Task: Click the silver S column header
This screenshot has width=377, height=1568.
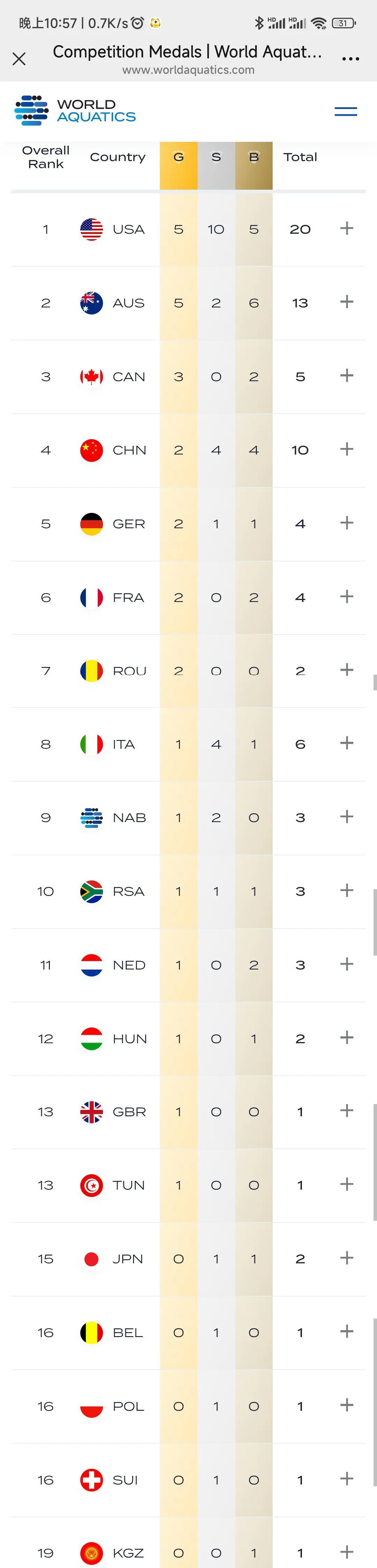Action: click(x=216, y=157)
